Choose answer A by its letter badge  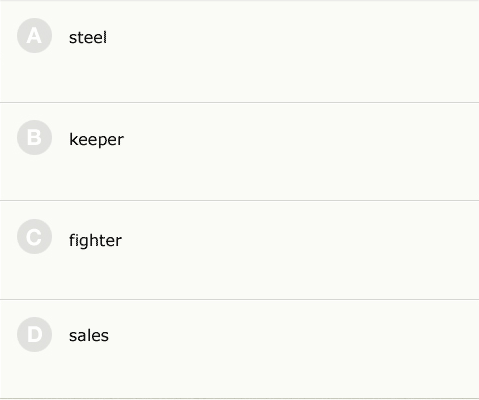[34, 36]
